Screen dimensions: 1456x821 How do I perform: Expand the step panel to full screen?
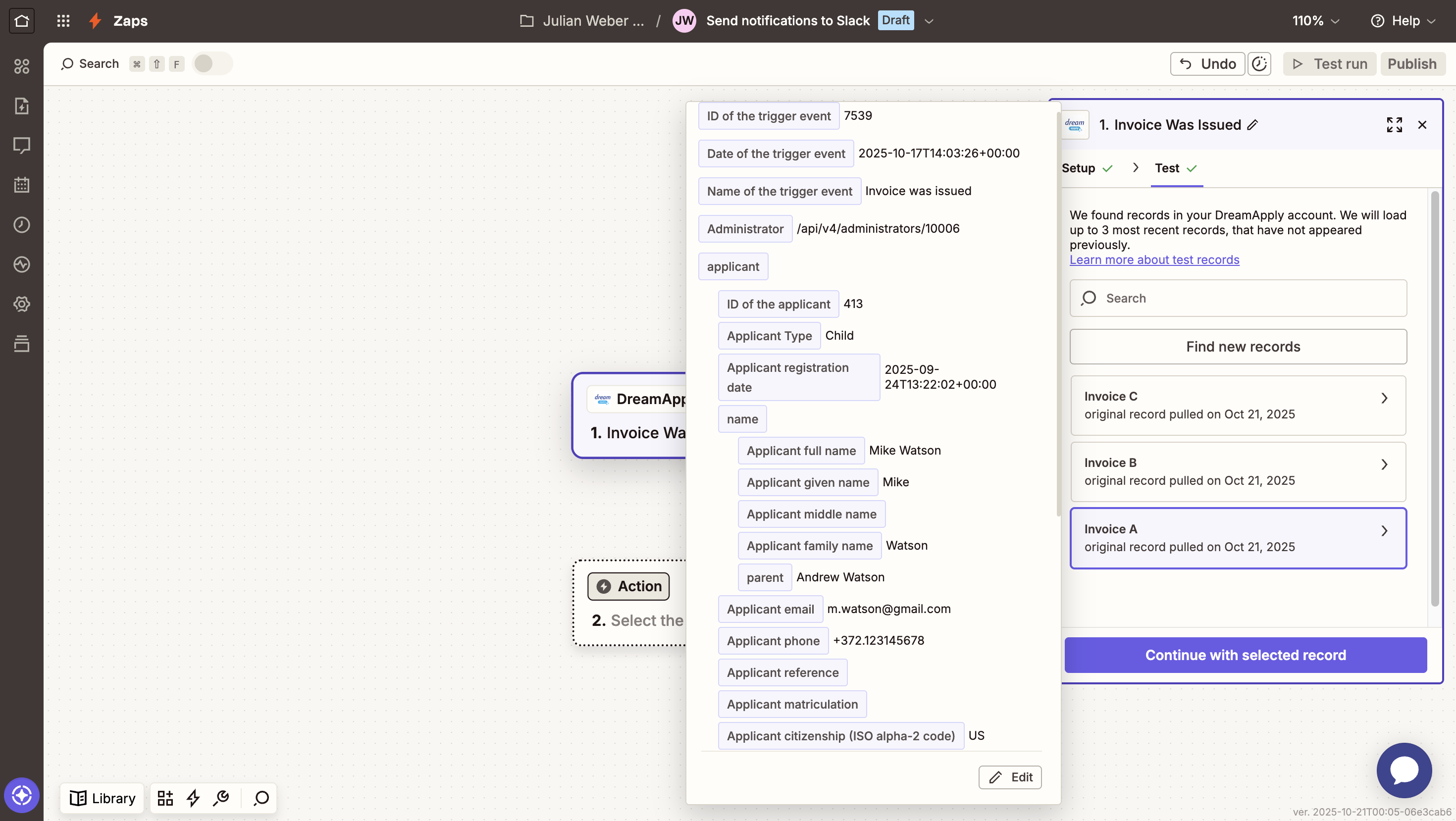1395,125
